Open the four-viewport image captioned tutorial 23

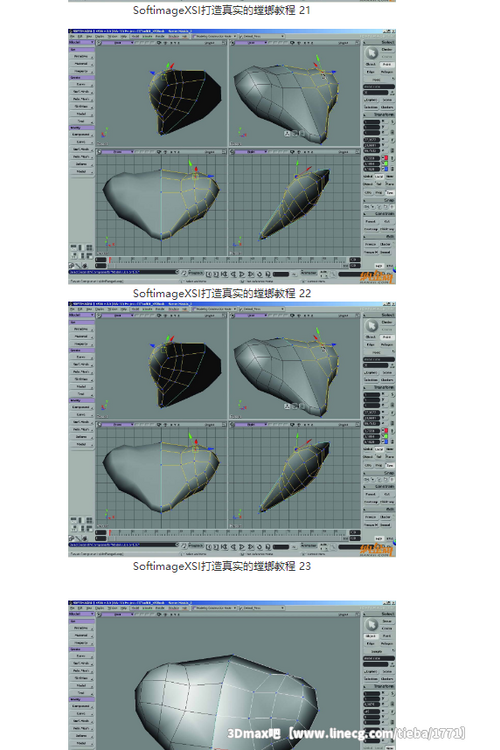click(232, 429)
